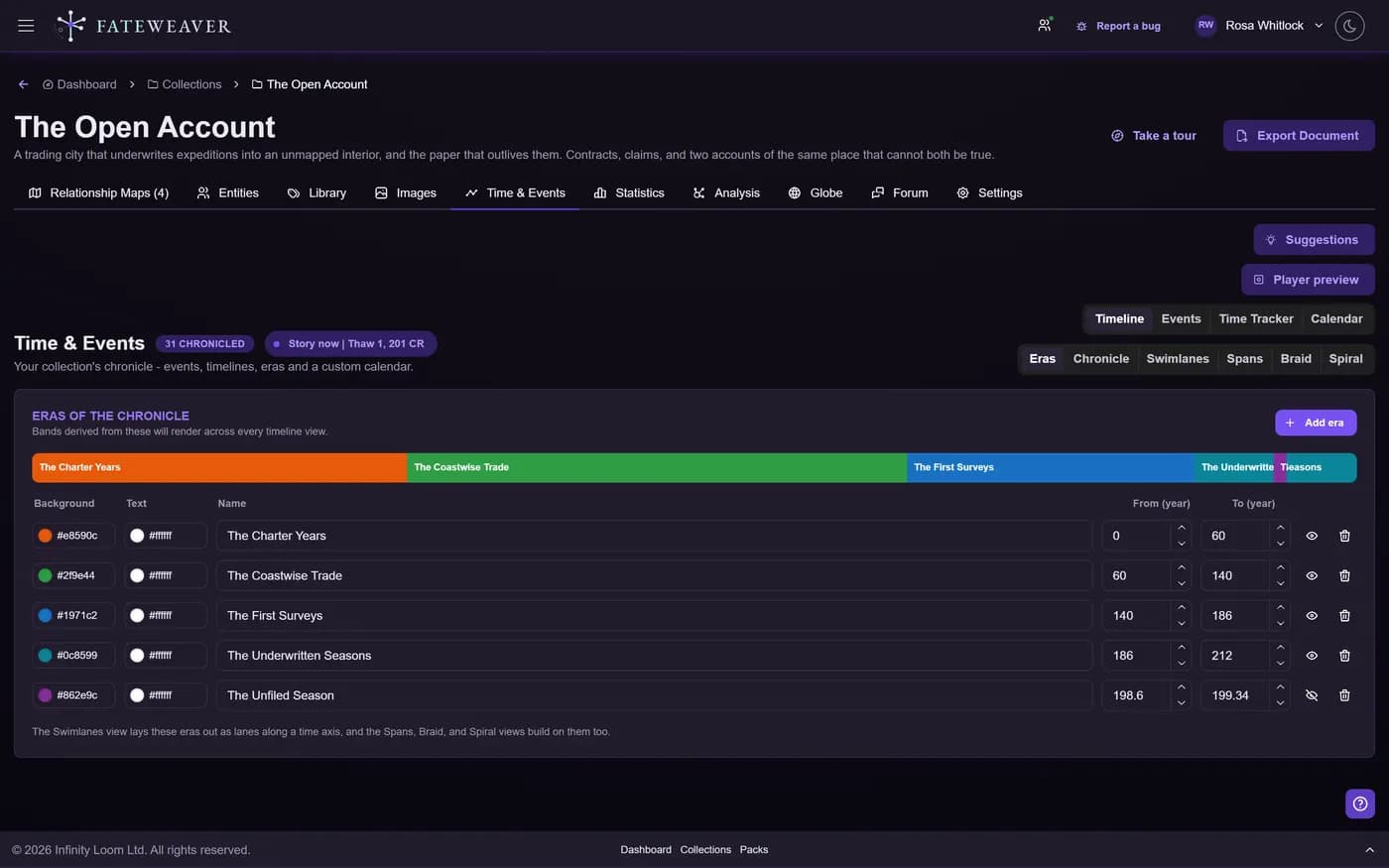The width and height of the screenshot is (1389, 868).
Task: Open the collaborators people icon
Action: click(x=1045, y=26)
